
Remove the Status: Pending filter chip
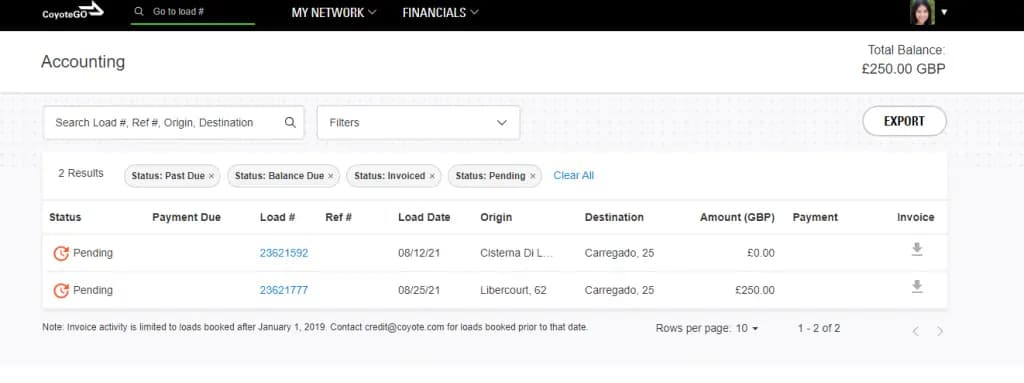pyautogui.click(x=532, y=176)
